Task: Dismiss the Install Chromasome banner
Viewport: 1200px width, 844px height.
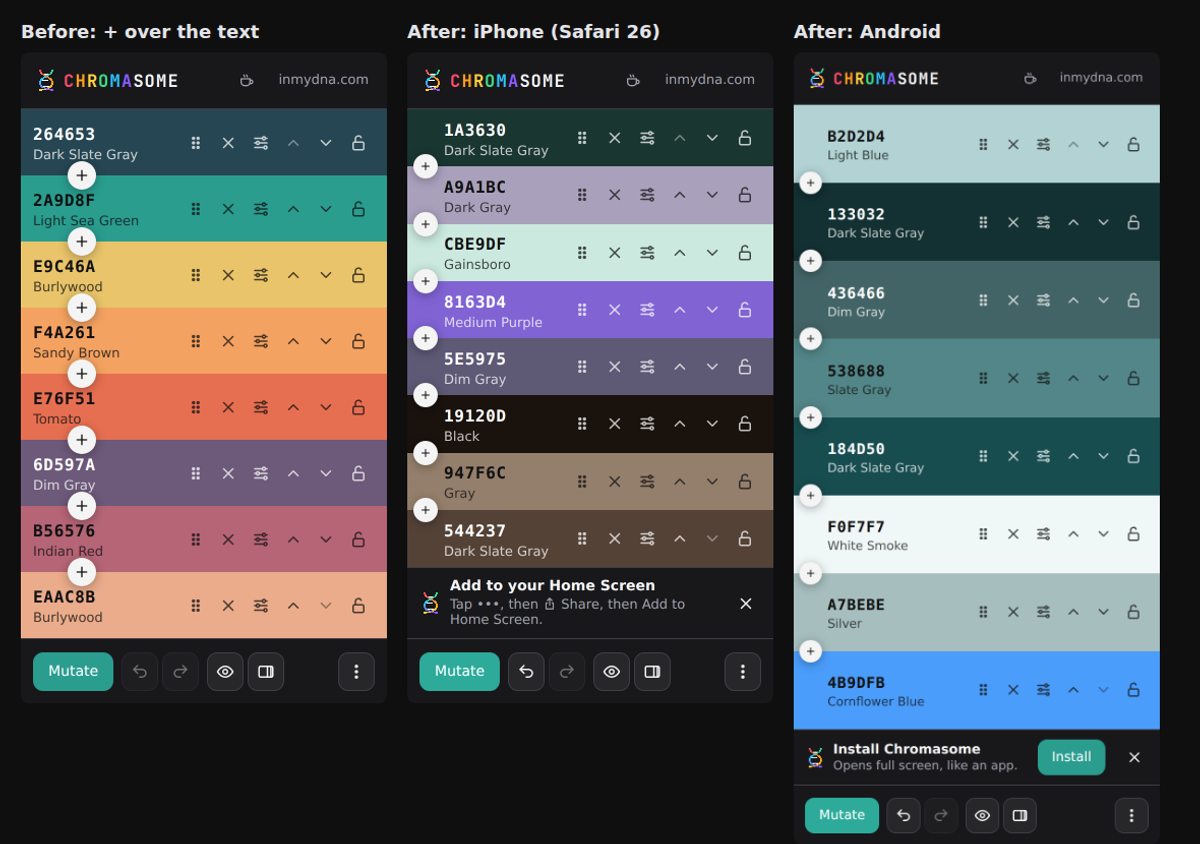Action: pyautogui.click(x=1134, y=757)
